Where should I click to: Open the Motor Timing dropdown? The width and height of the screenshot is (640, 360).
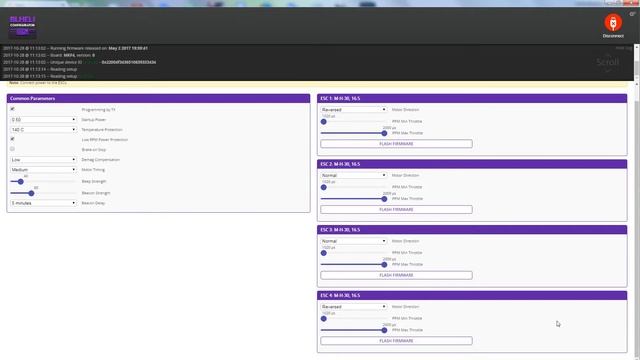tap(43, 169)
